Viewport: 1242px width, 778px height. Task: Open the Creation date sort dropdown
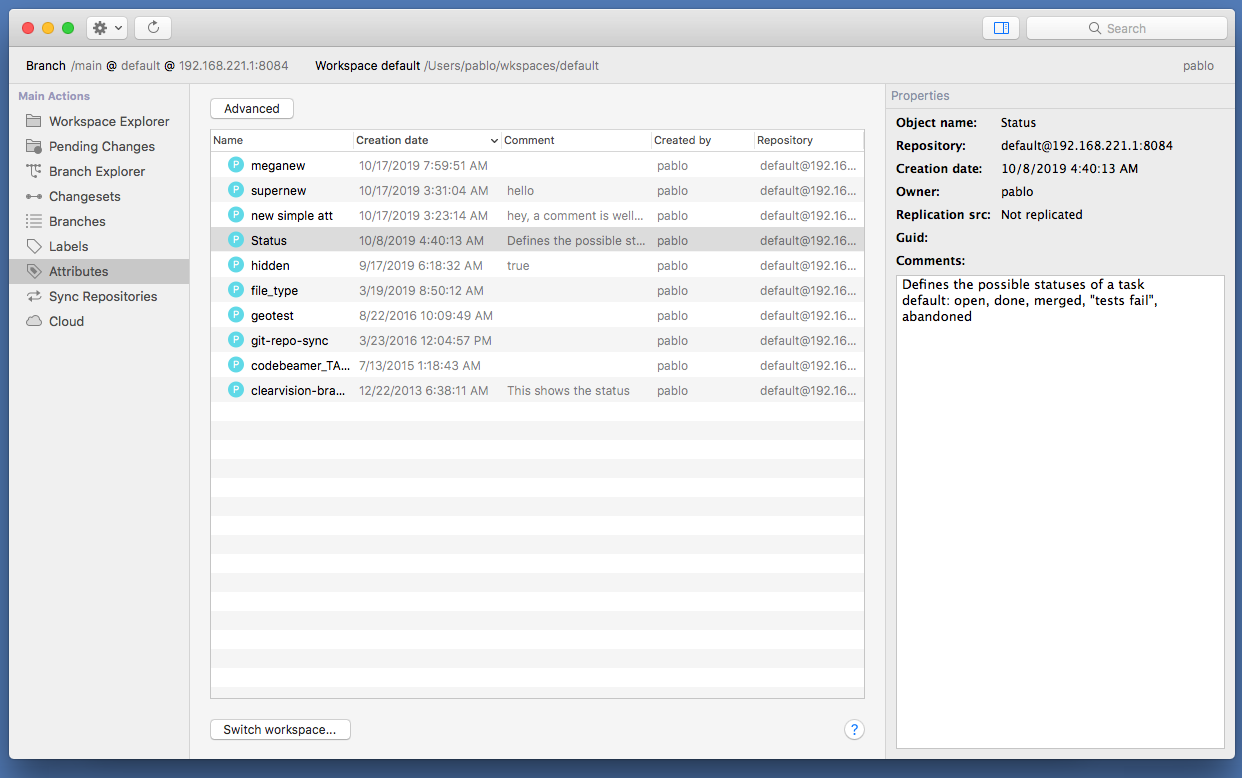click(494, 140)
